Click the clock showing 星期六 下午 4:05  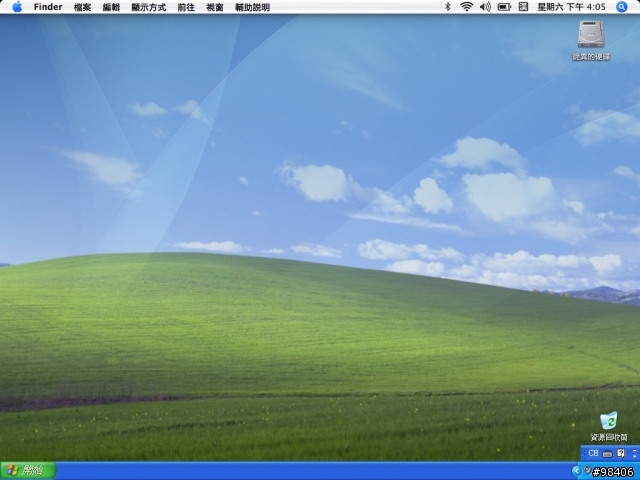click(x=571, y=7)
